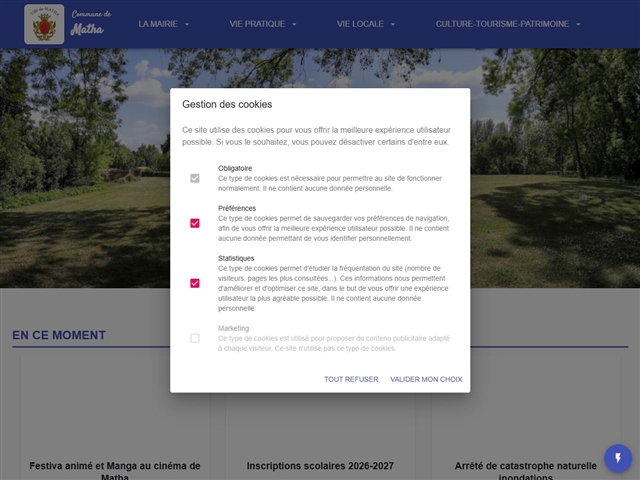Click the Commune de Matha title text
640x480 pixels.
[93, 23]
